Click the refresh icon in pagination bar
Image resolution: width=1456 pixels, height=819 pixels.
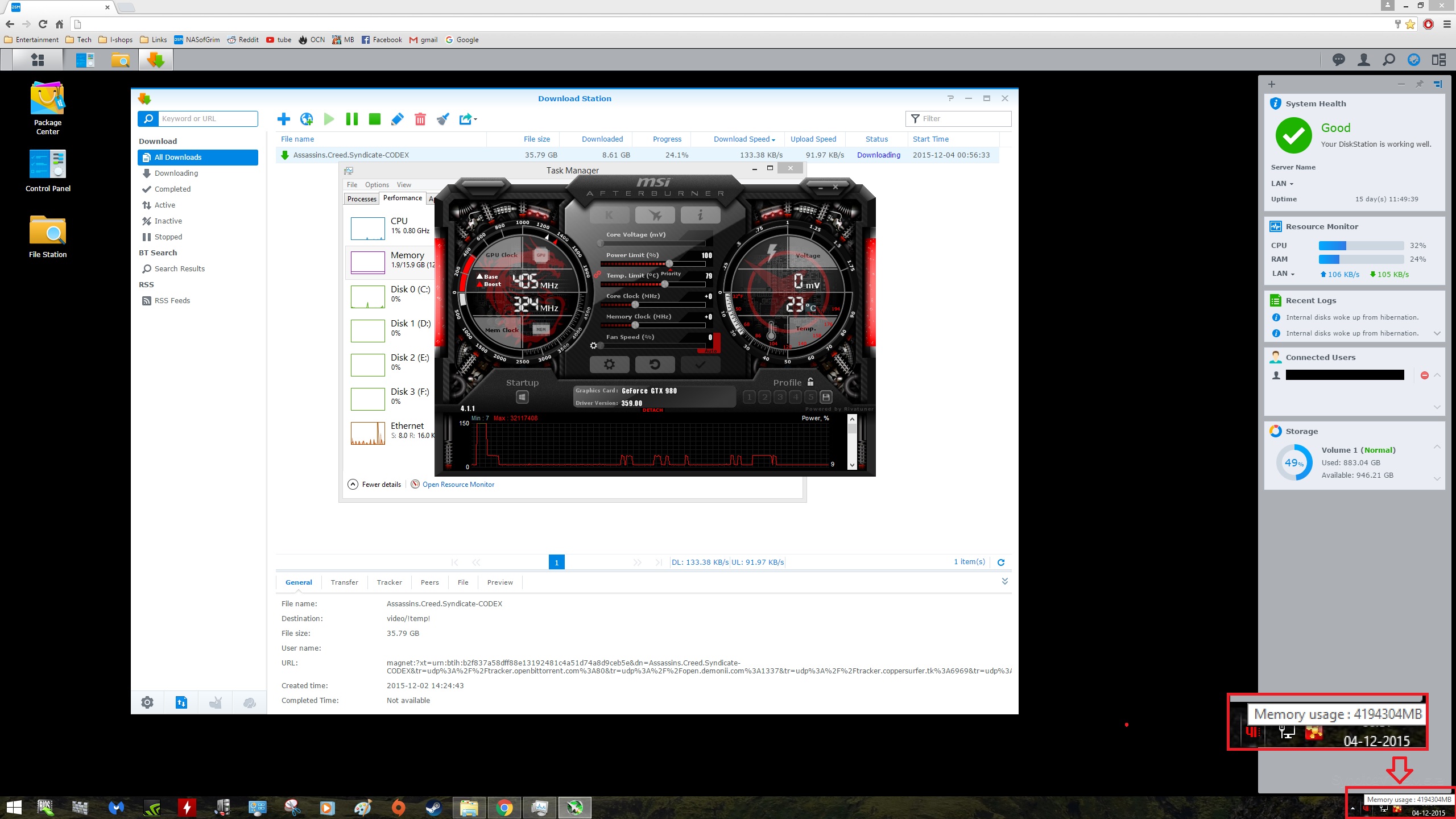1001,562
